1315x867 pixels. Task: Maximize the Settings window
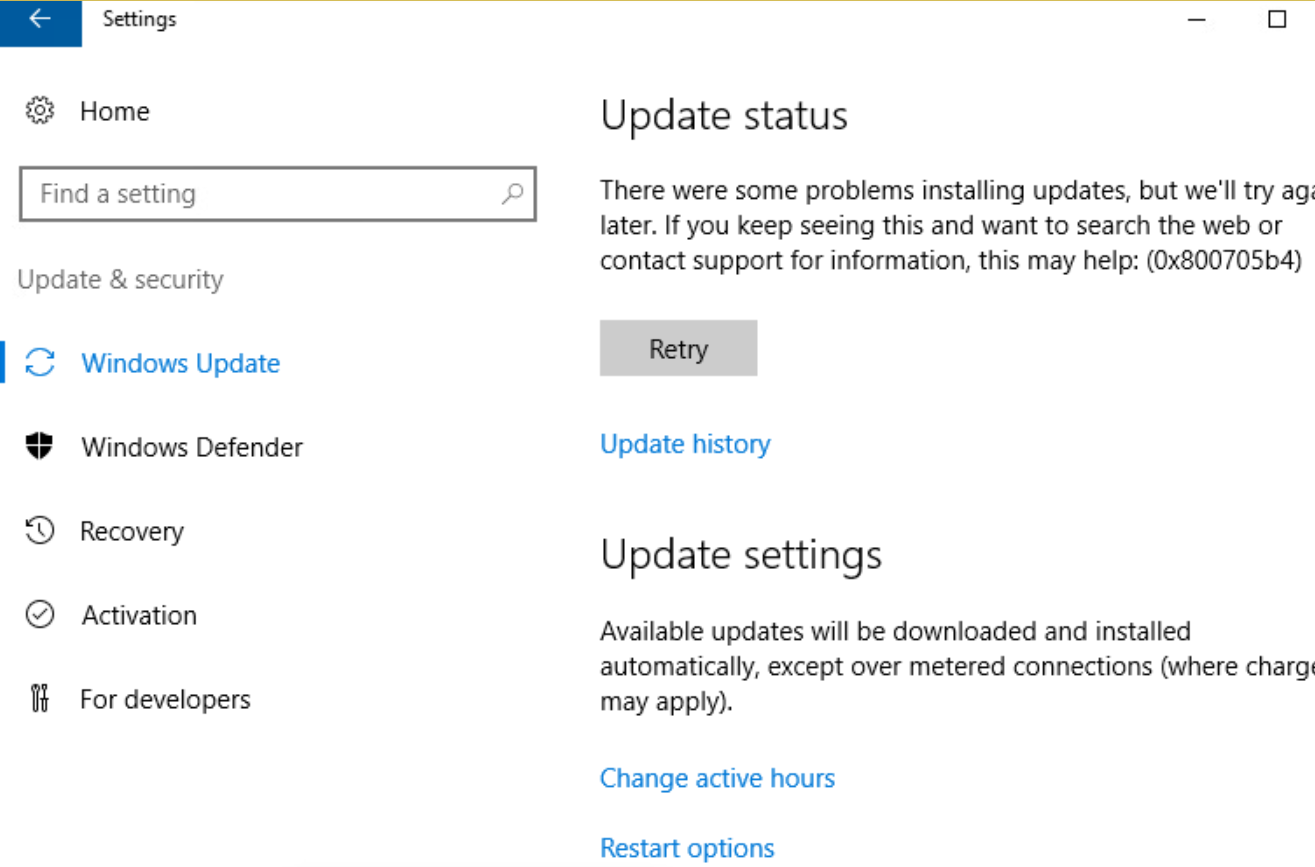click(x=1277, y=19)
